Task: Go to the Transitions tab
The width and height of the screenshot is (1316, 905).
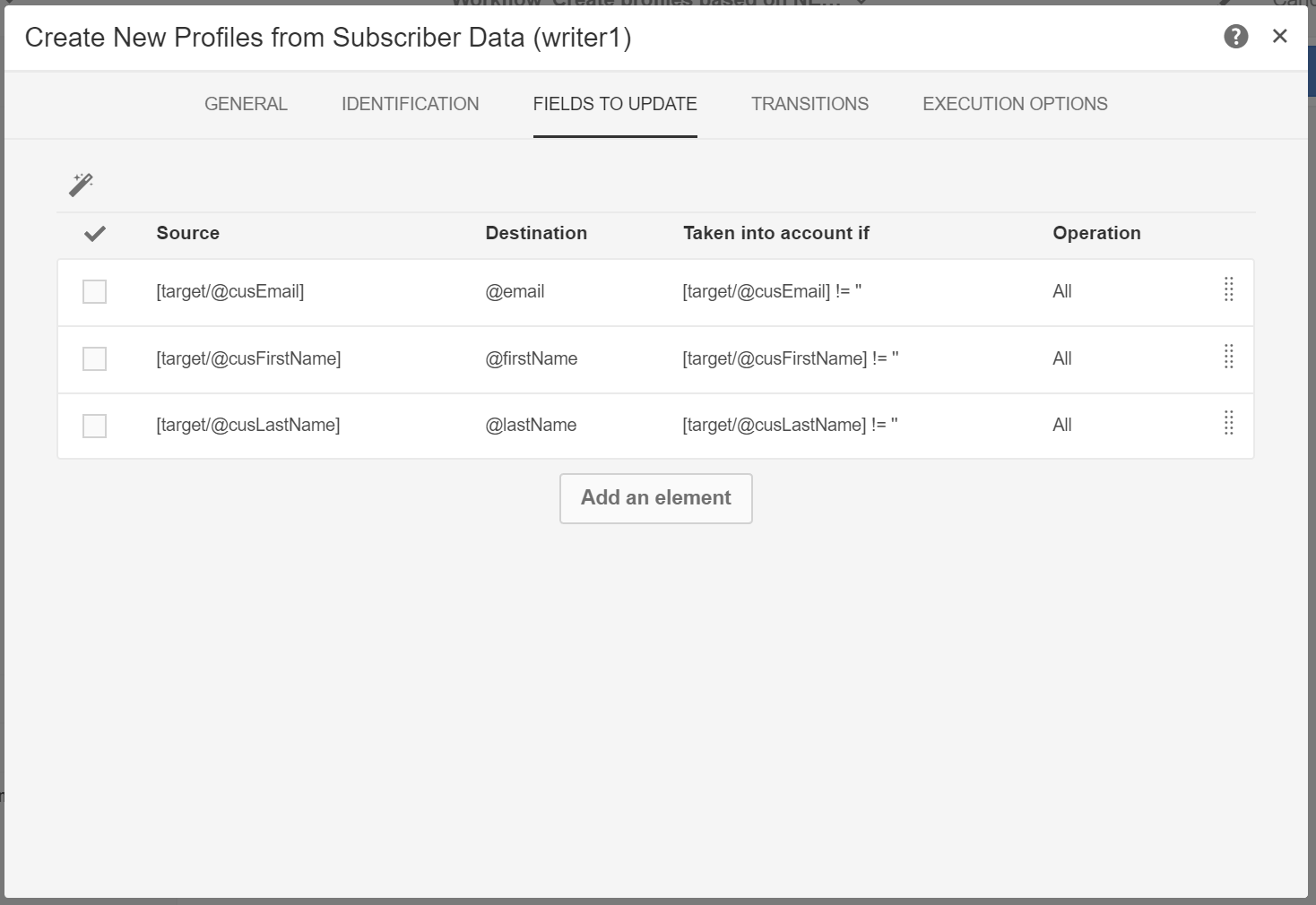Action: 810,104
